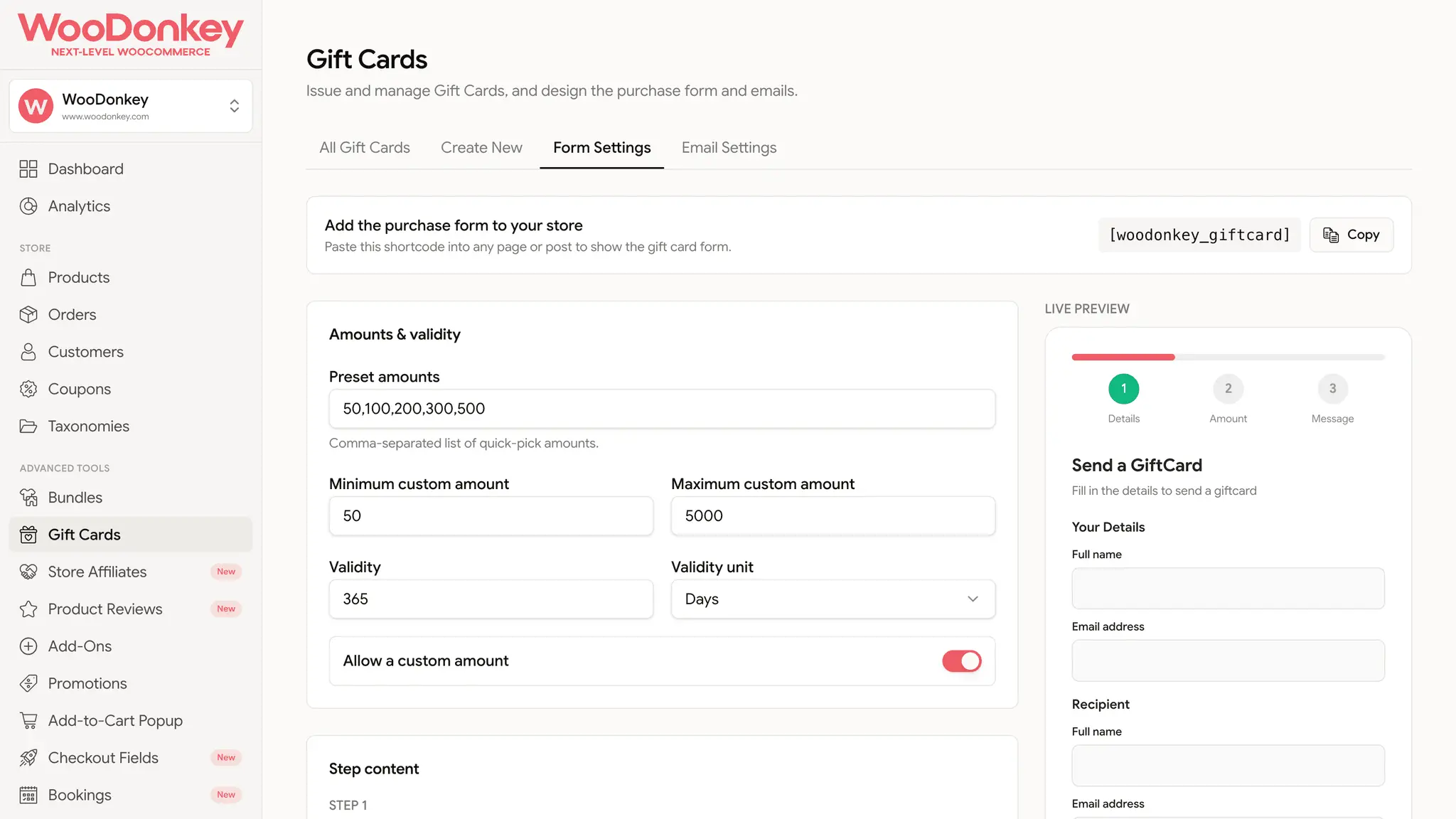Click the Store Affiliates handshake icon
1456x819 pixels.
[28, 572]
